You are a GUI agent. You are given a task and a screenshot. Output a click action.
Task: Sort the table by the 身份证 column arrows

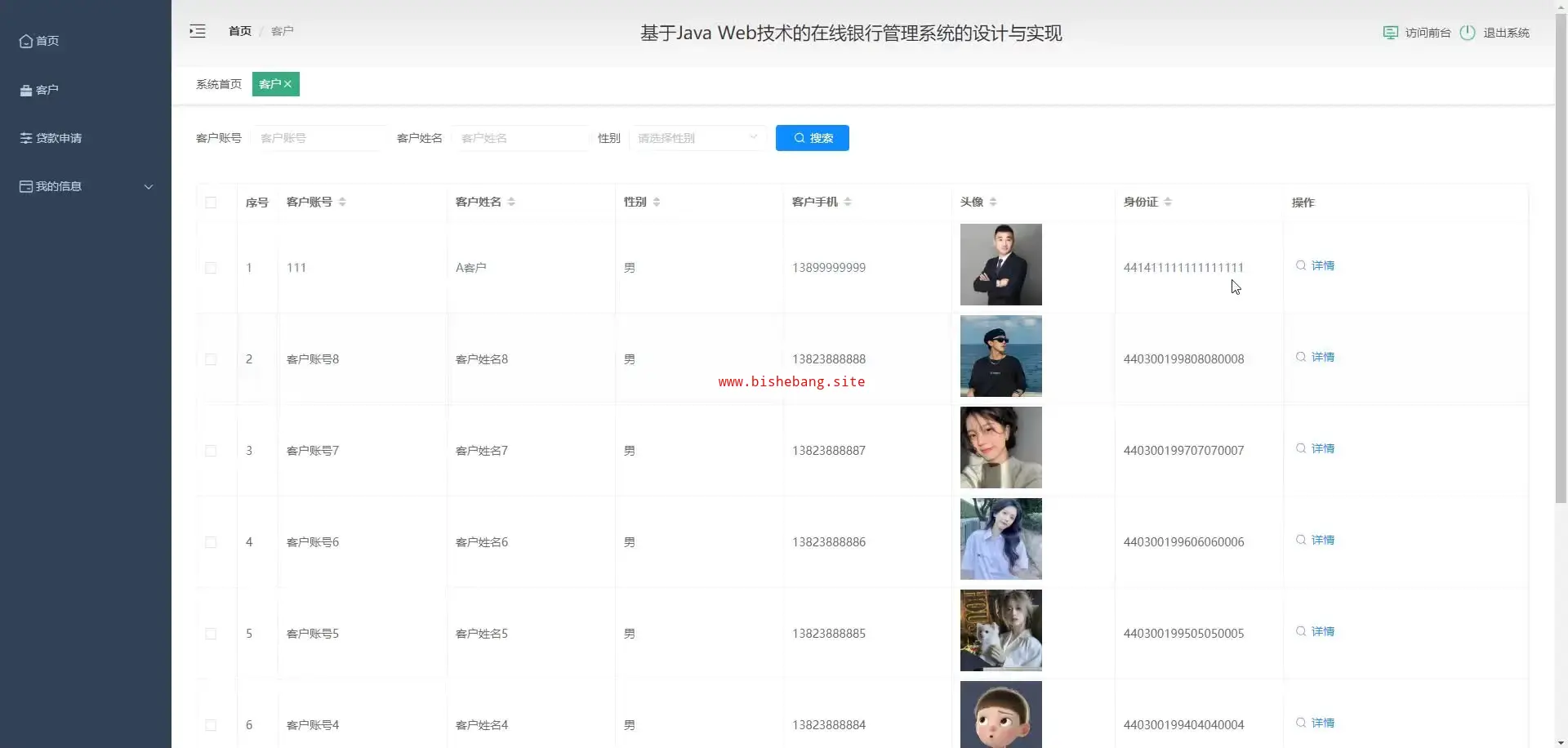(1168, 202)
